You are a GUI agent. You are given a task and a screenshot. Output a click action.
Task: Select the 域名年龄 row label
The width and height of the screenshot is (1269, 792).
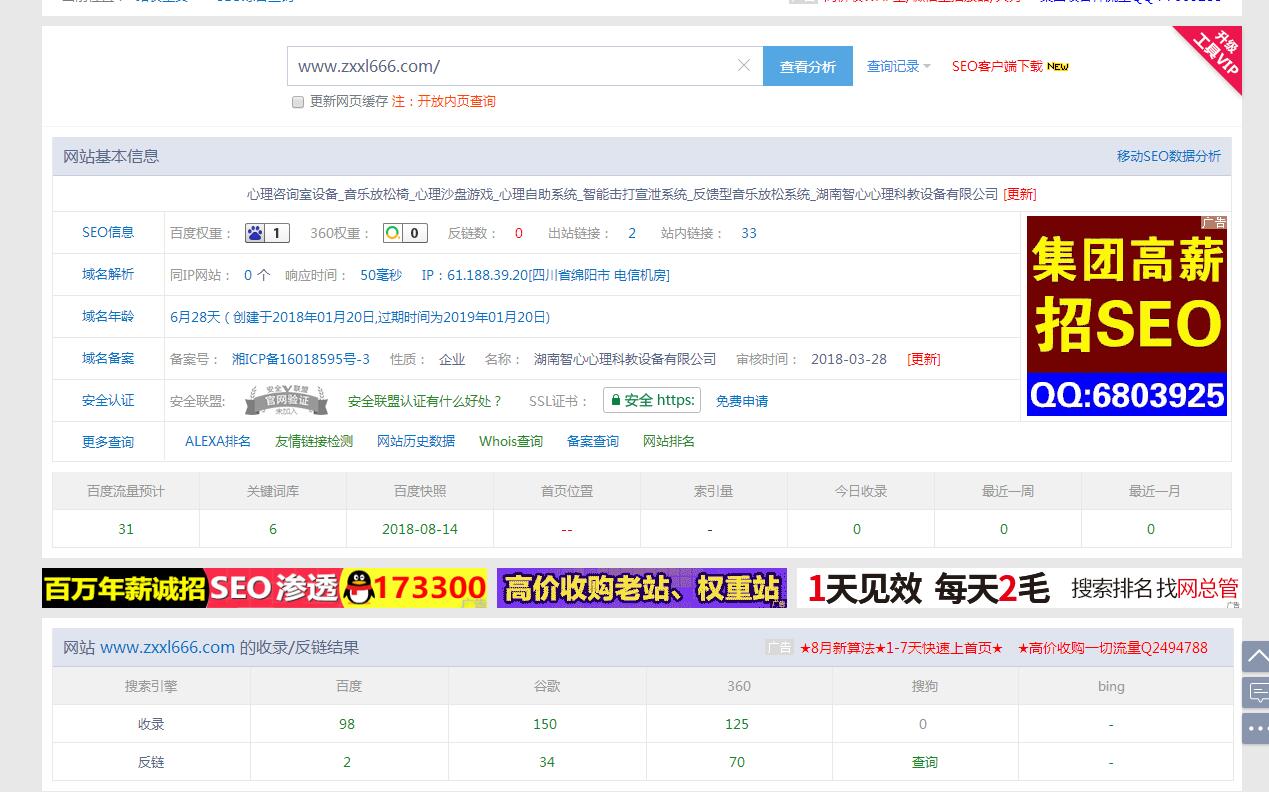click(x=108, y=316)
